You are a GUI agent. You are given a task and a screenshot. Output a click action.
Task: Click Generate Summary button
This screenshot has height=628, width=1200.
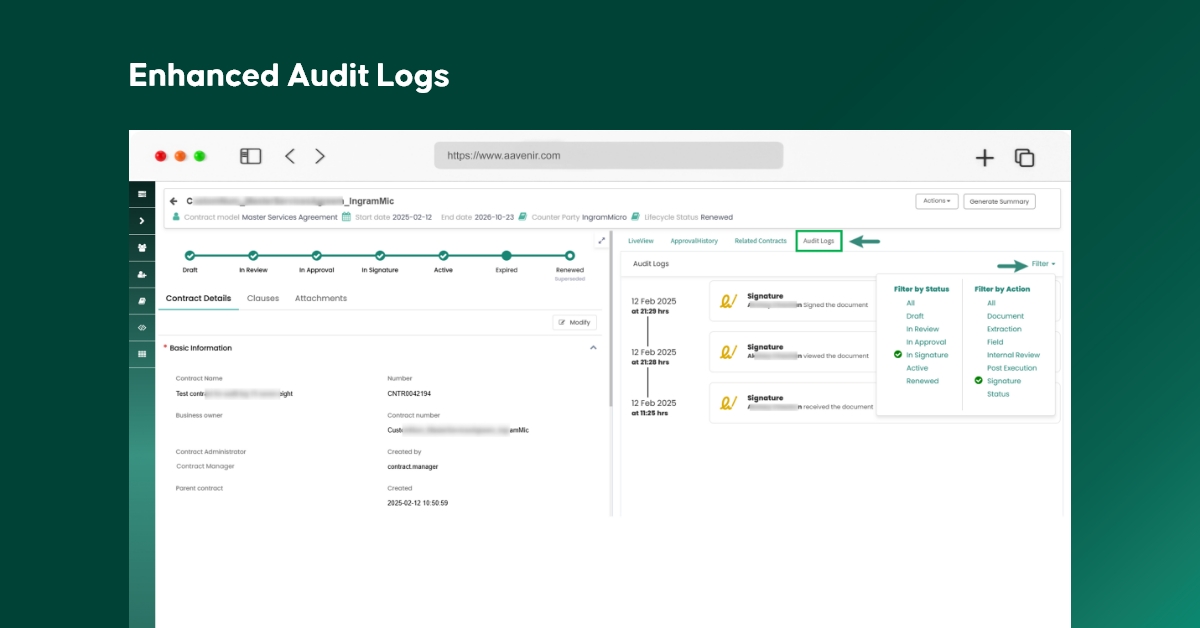[x=999, y=201]
